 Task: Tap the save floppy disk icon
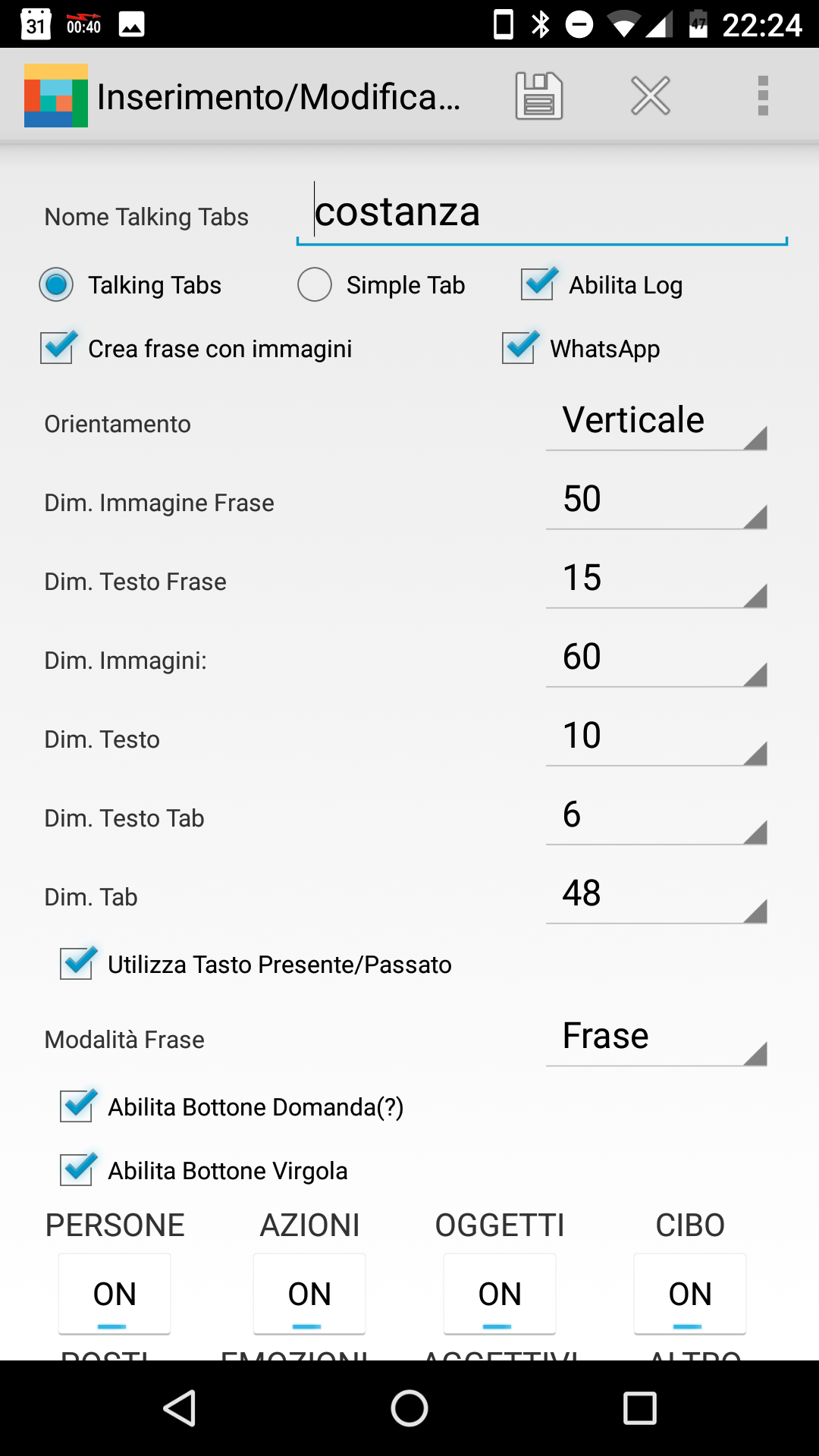coord(538,96)
